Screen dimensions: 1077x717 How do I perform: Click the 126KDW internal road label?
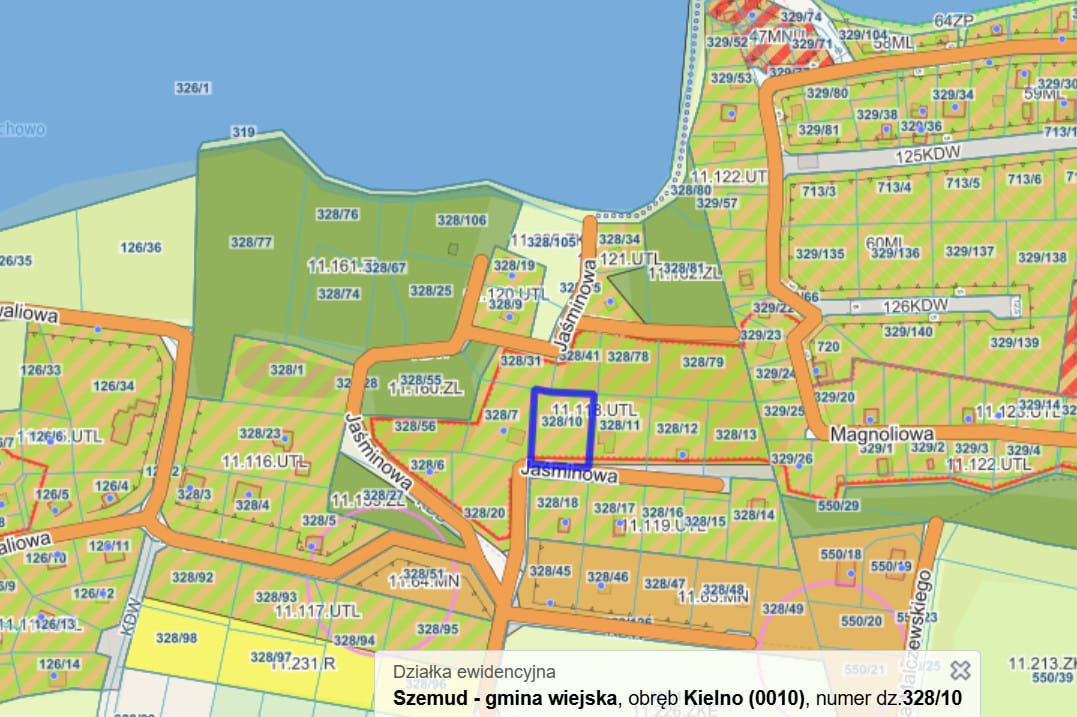pos(914,306)
